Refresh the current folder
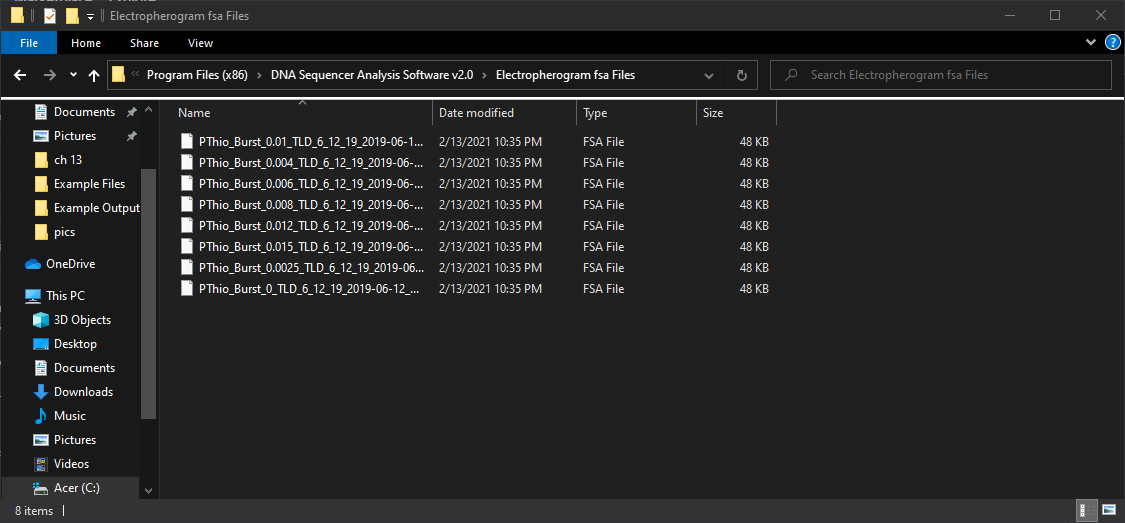The image size is (1125, 523). click(742, 75)
